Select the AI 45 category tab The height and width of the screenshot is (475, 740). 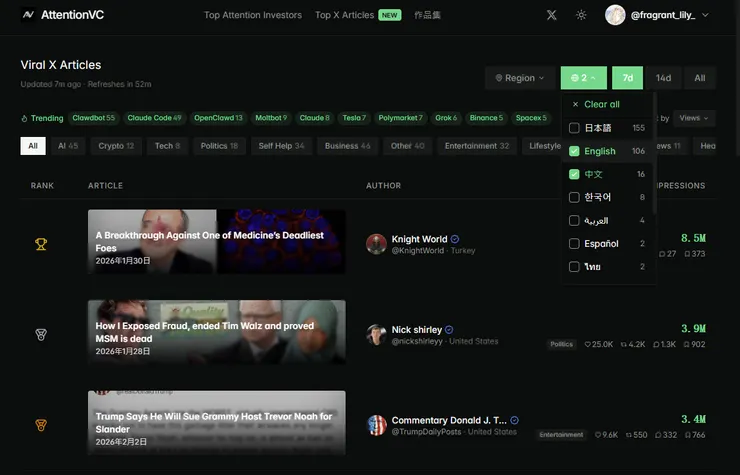tap(68, 146)
